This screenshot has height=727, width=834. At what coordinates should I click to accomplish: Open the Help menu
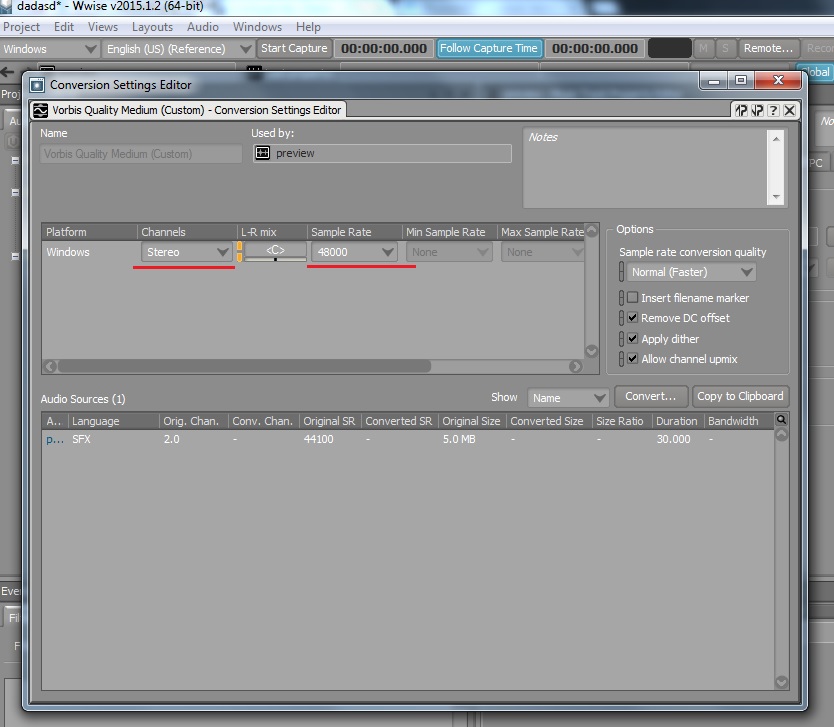(x=308, y=27)
